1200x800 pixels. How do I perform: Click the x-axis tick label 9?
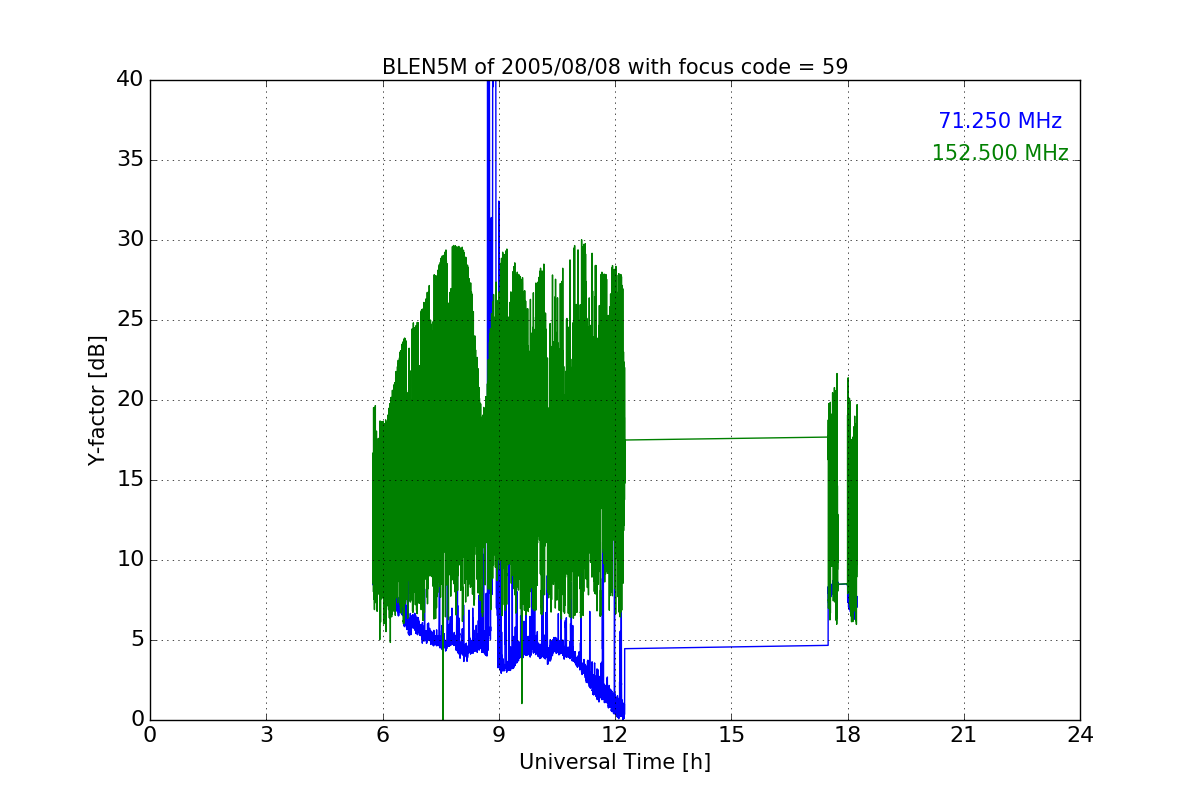coord(499,734)
